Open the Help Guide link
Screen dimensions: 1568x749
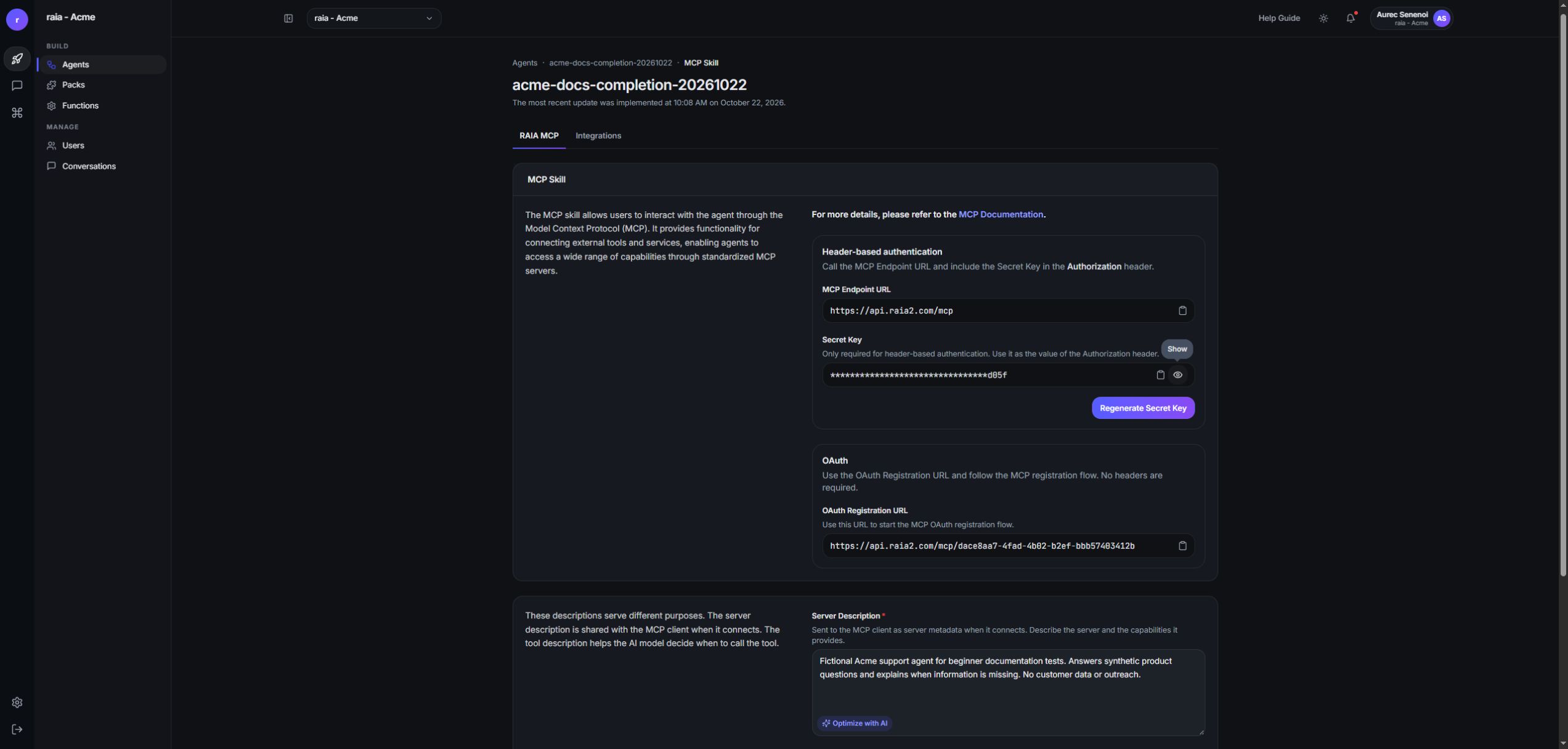click(x=1278, y=18)
